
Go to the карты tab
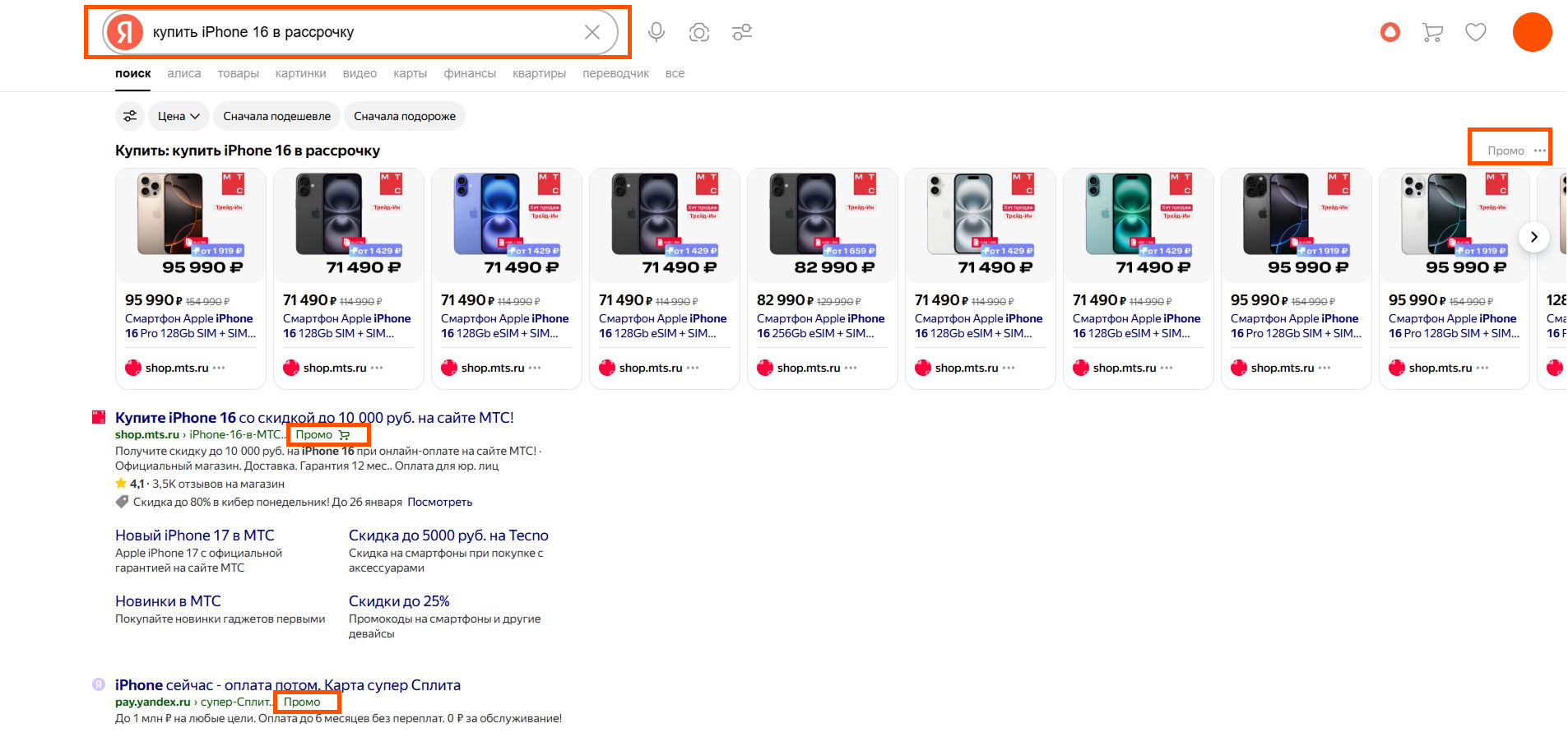click(x=411, y=73)
